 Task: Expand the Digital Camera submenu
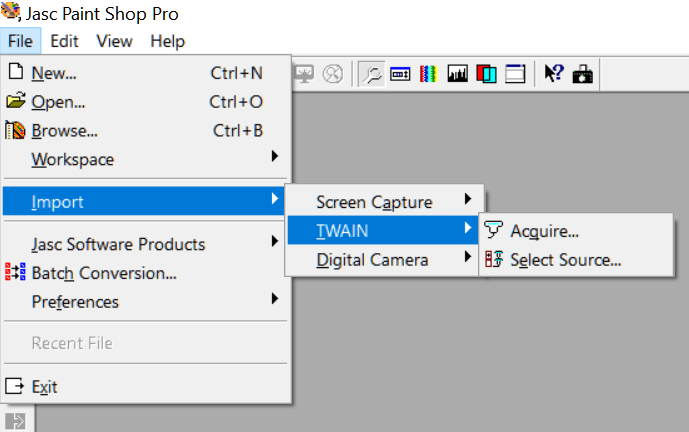tap(383, 260)
